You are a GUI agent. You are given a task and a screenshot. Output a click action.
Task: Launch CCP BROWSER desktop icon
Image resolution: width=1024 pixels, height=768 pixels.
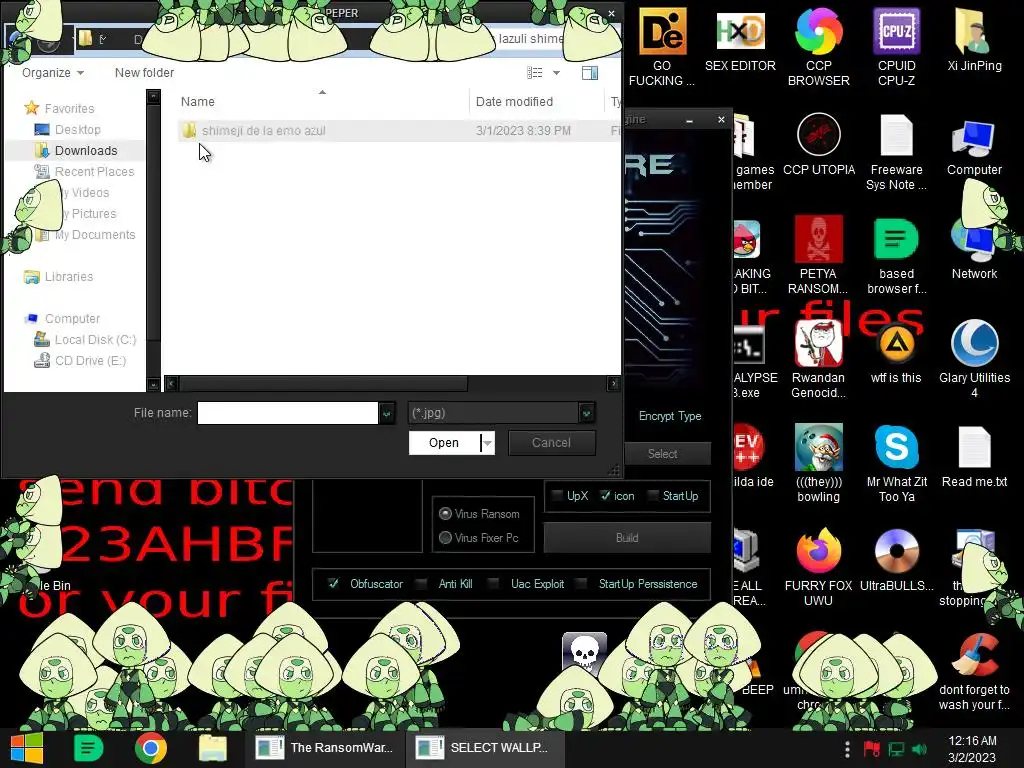pyautogui.click(x=818, y=47)
